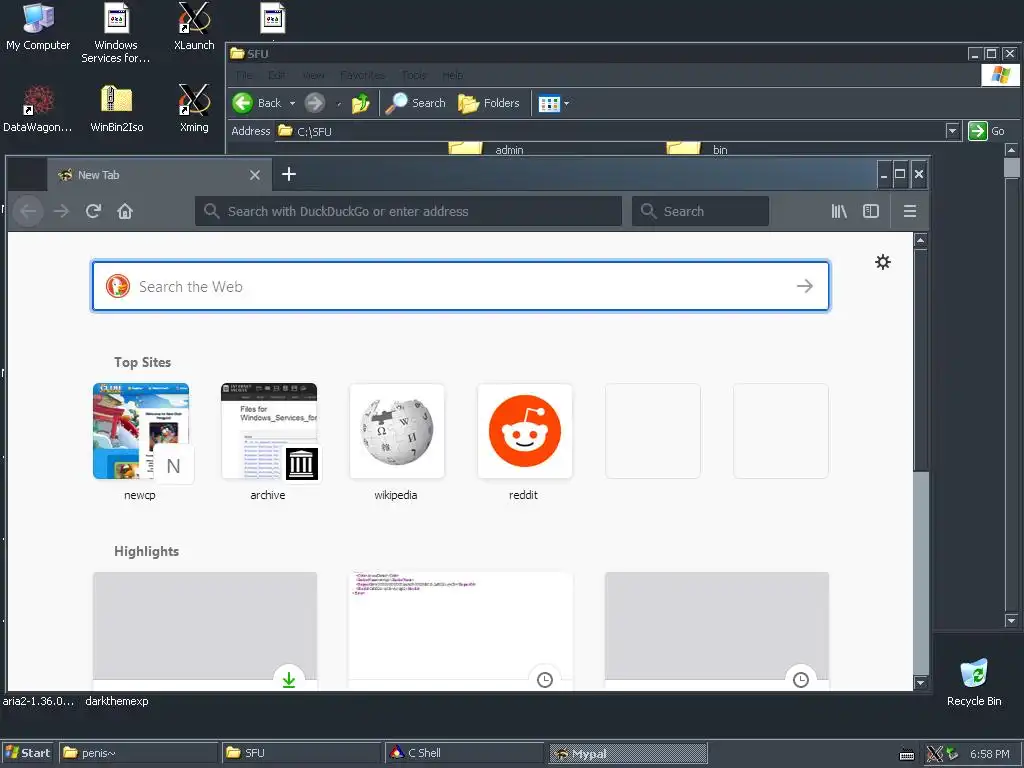This screenshot has height=768, width=1024.
Task: Click the DuckDuckGo address bar field
Action: pyautogui.click(x=408, y=211)
